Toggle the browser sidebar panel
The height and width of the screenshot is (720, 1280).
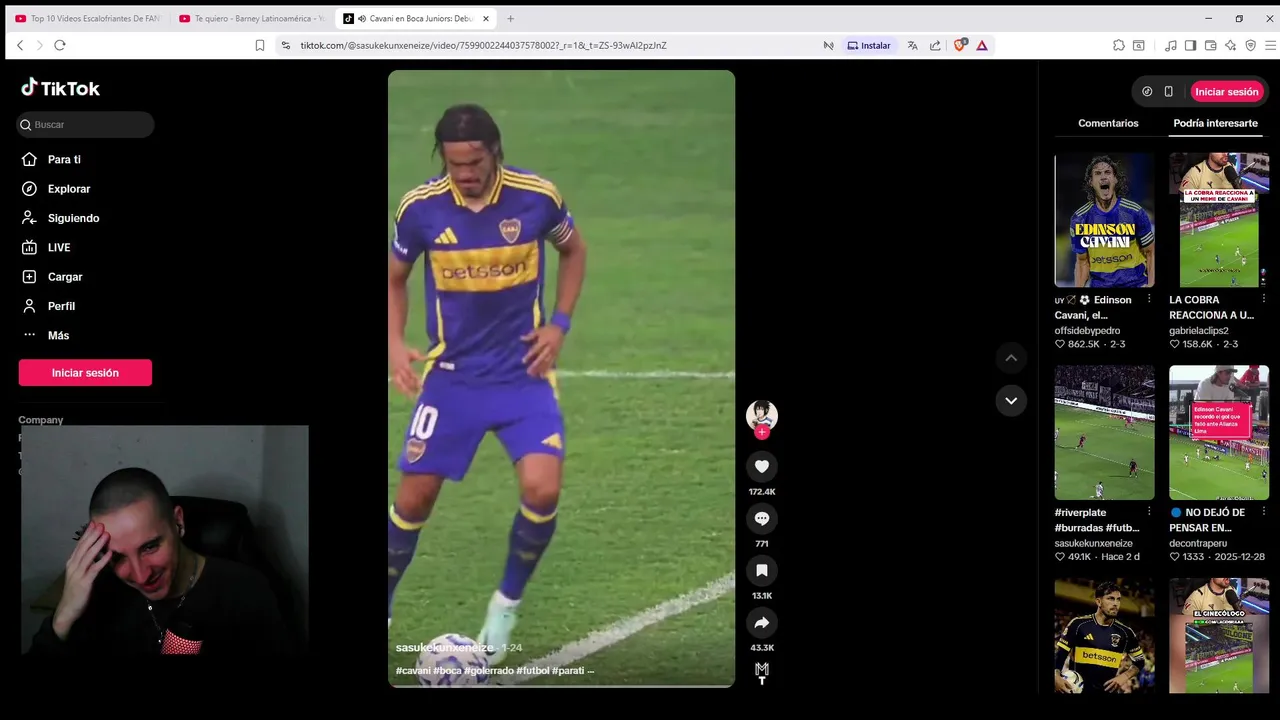tap(1190, 45)
